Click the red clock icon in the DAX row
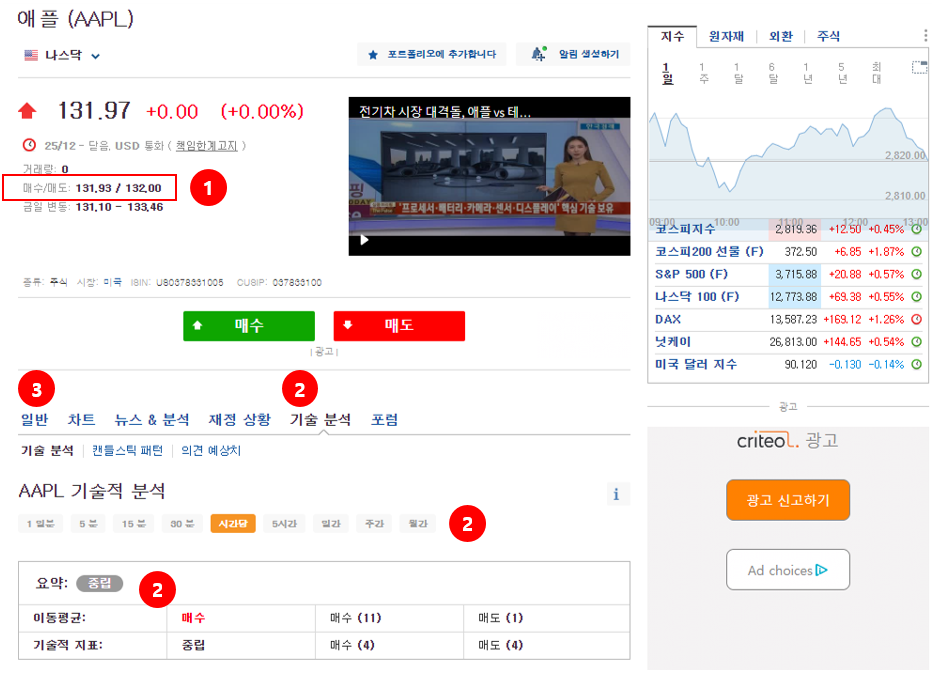Image resolution: width=936 pixels, height=674 pixels. 917,319
